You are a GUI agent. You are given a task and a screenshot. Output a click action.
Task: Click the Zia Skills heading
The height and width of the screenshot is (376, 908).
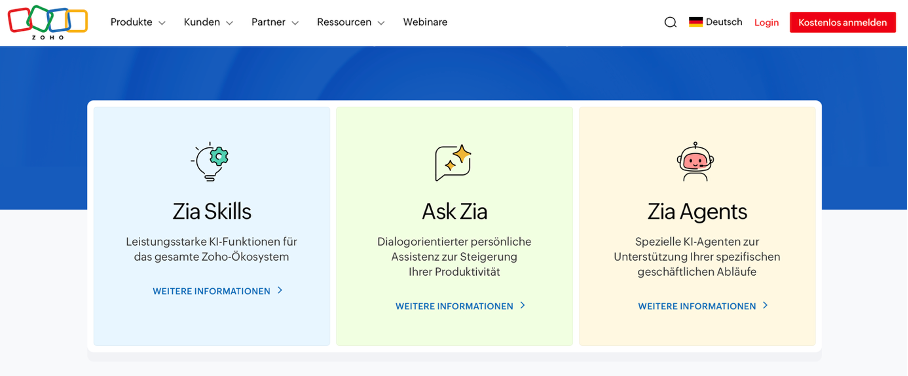[212, 212]
